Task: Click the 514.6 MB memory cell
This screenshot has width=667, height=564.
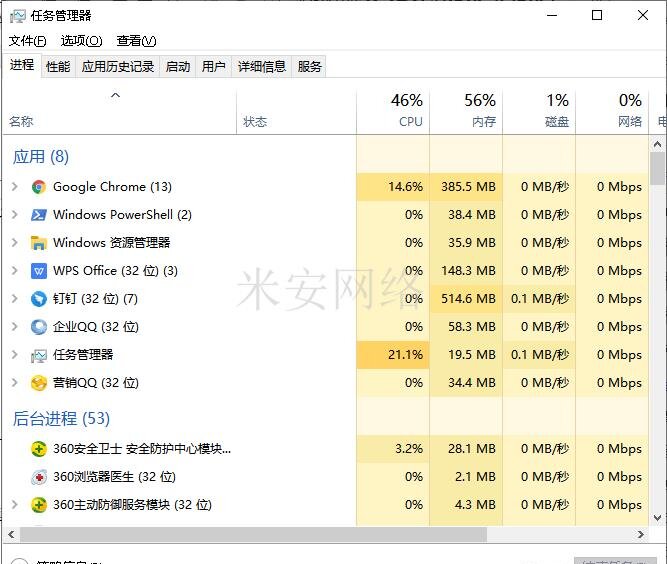Action: click(x=466, y=299)
